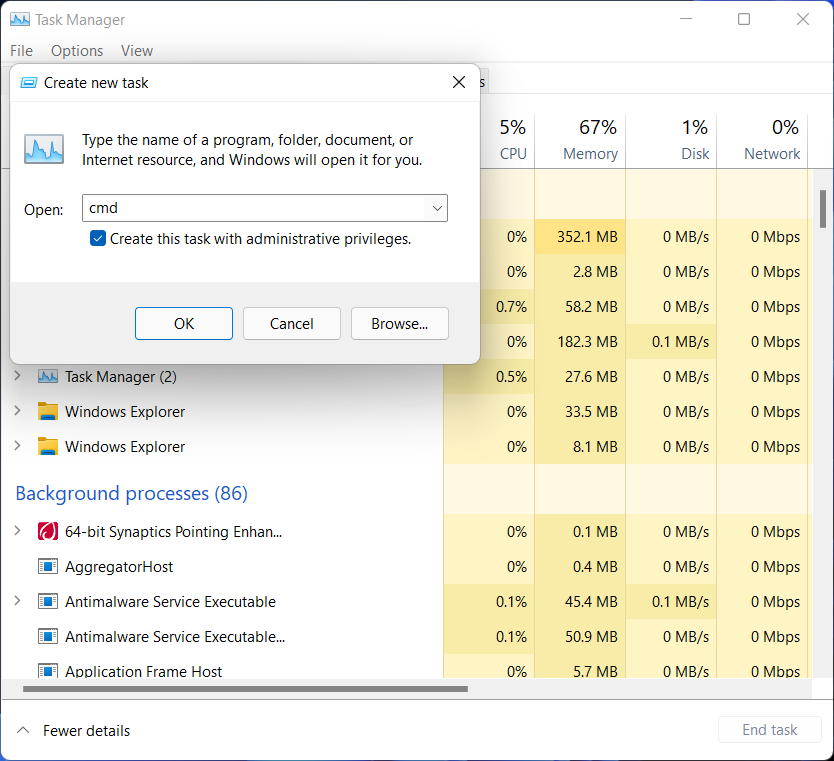Viewport: 834px width, 761px height.
Task: Click the 352.1 MB memory value
Action: pyautogui.click(x=587, y=237)
